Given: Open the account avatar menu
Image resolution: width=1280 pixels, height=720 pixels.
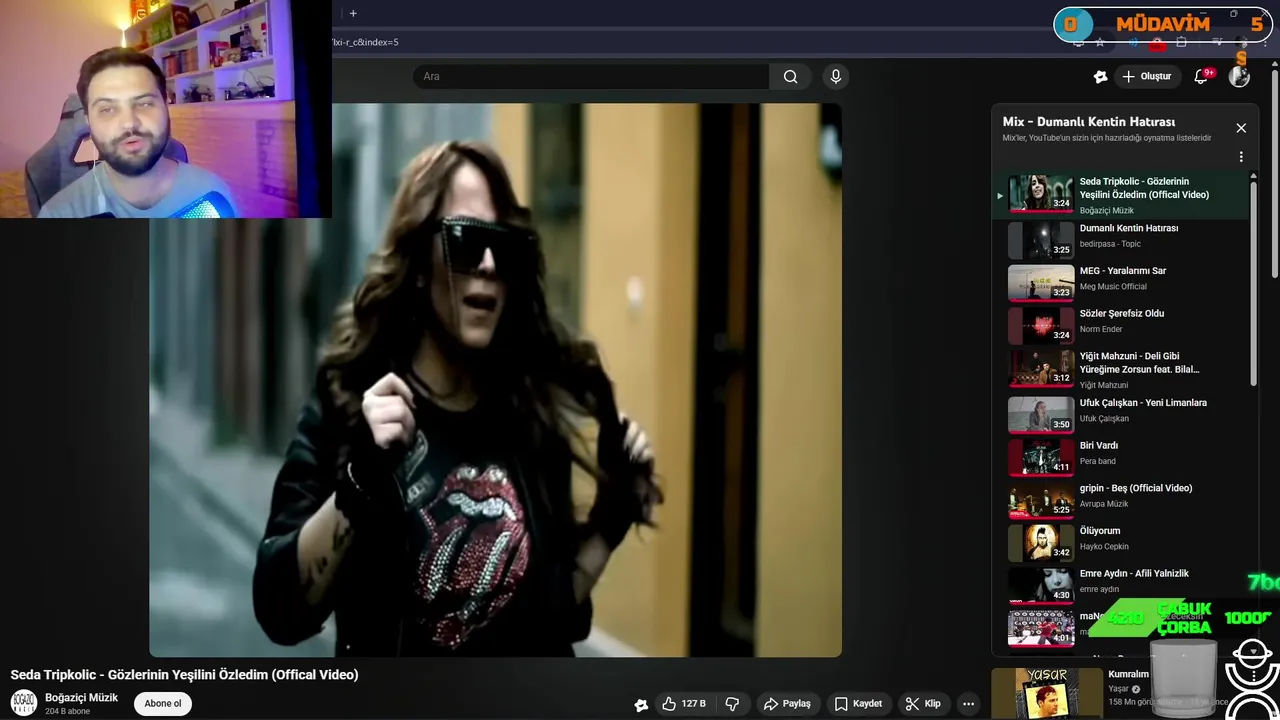Looking at the screenshot, I should tap(1239, 76).
